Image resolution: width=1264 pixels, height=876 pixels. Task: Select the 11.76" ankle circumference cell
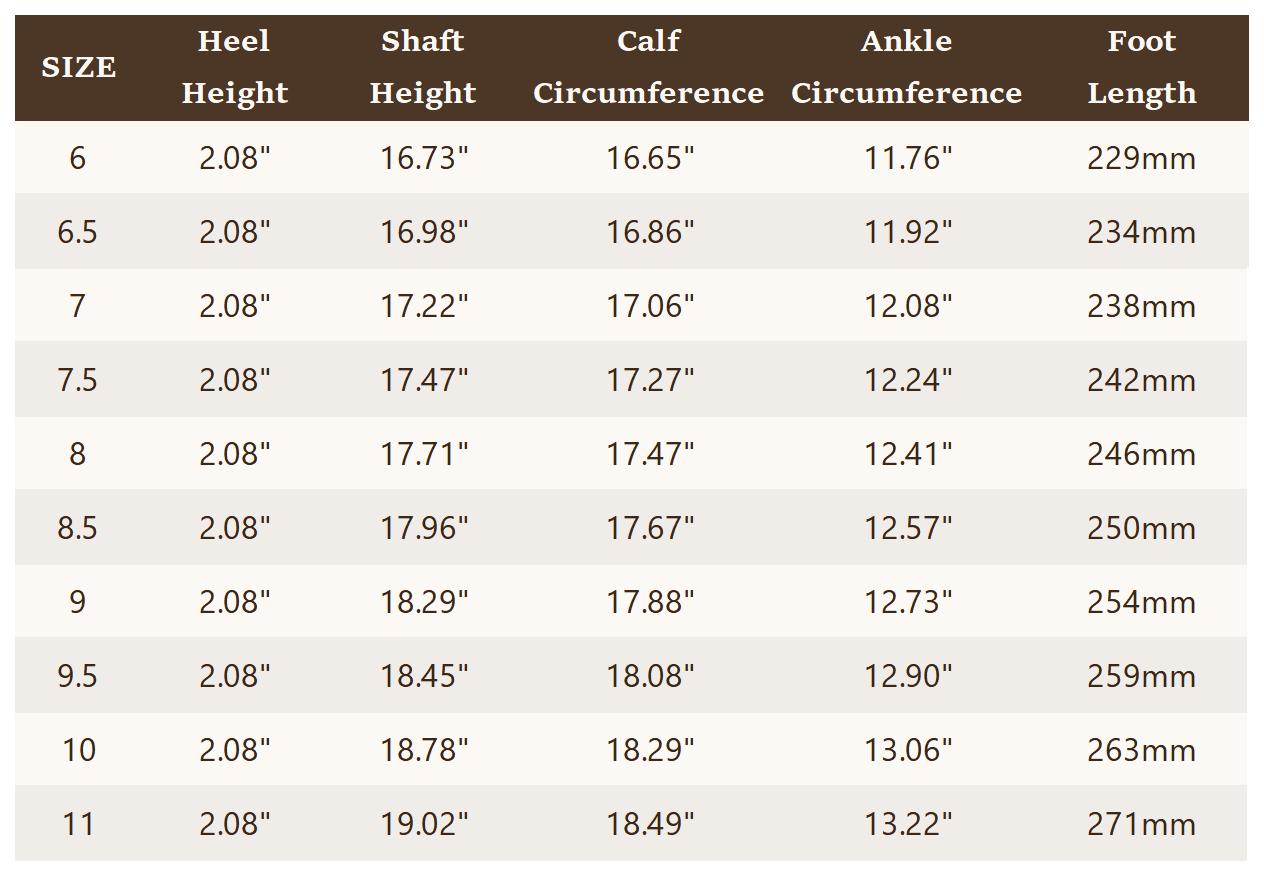[908, 158]
